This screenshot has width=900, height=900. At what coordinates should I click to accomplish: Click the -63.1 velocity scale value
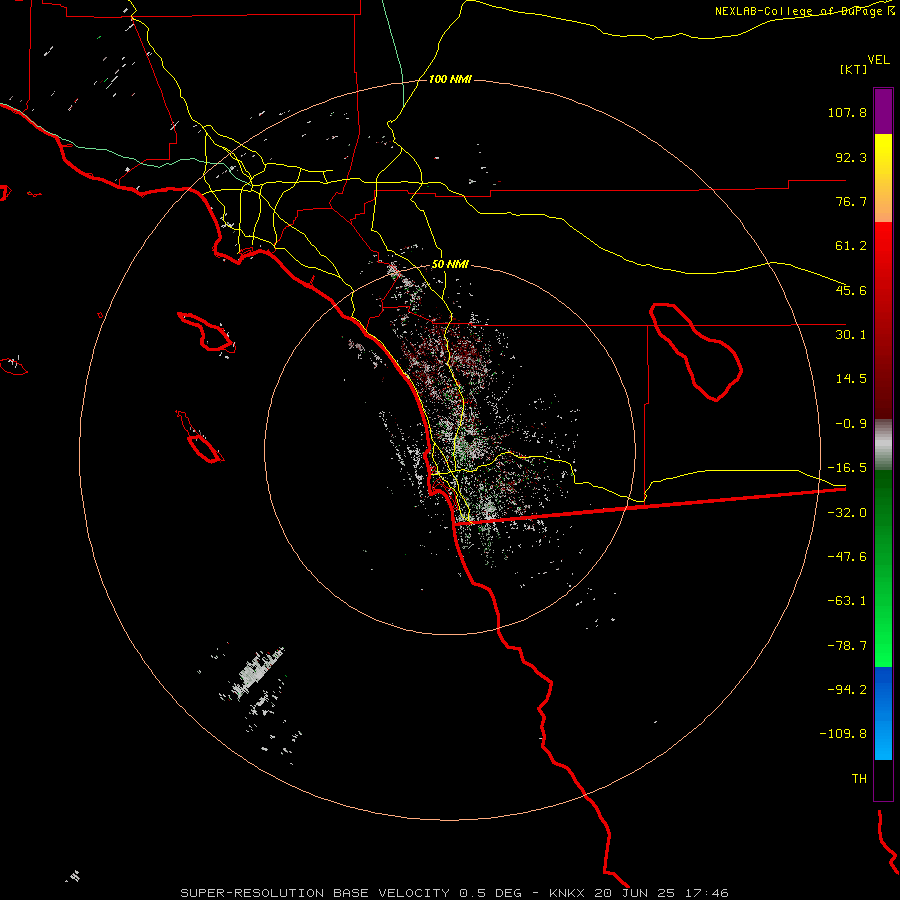click(x=847, y=601)
